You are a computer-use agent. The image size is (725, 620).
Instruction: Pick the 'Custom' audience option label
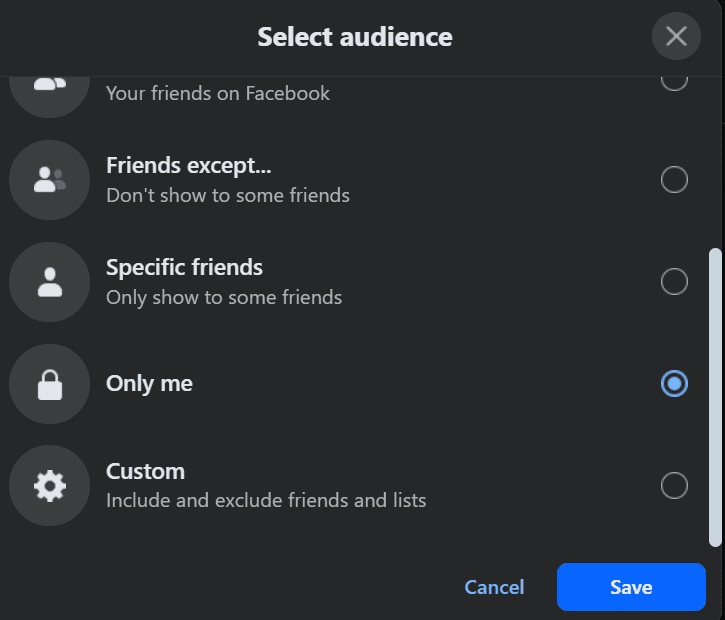(145, 472)
